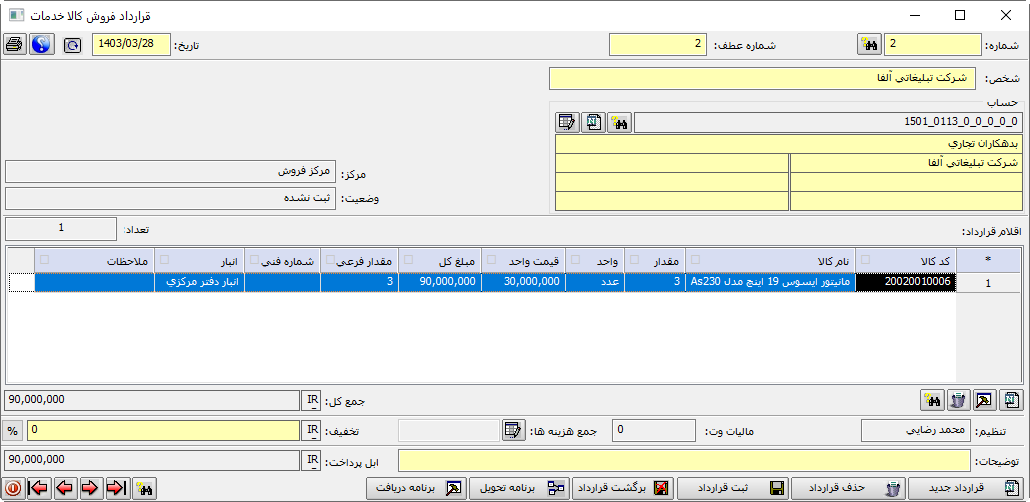Click برگشت قرارداد button
Viewport: 1030px width, 502px height.
(x=623, y=488)
